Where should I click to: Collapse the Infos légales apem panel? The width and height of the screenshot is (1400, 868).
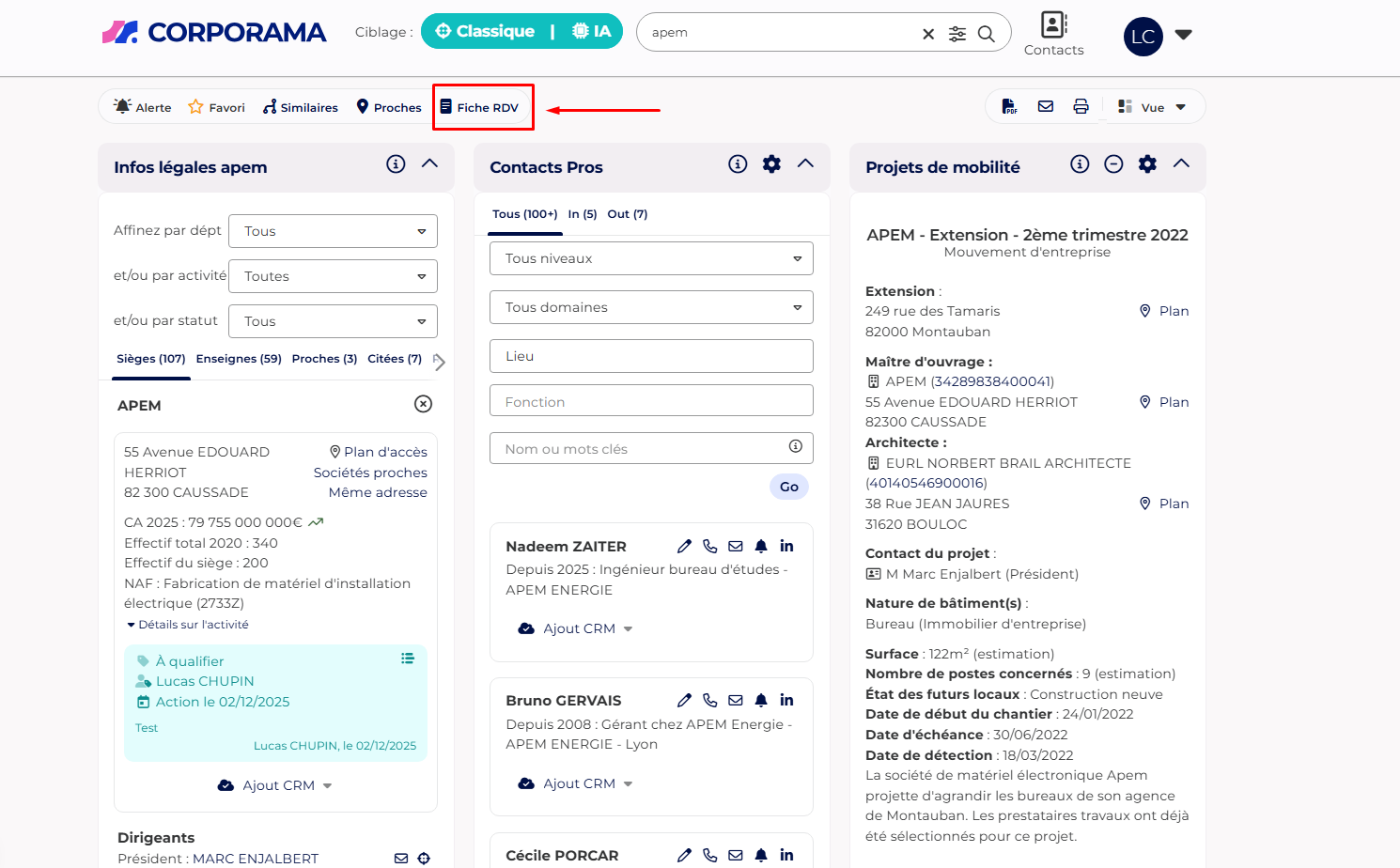[x=429, y=163]
